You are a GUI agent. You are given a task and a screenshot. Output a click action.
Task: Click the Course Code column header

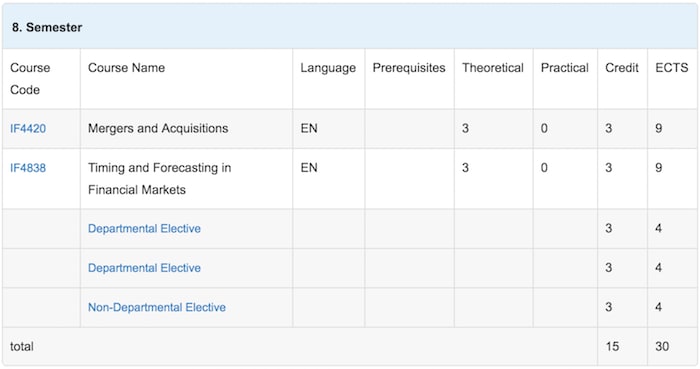click(30, 79)
